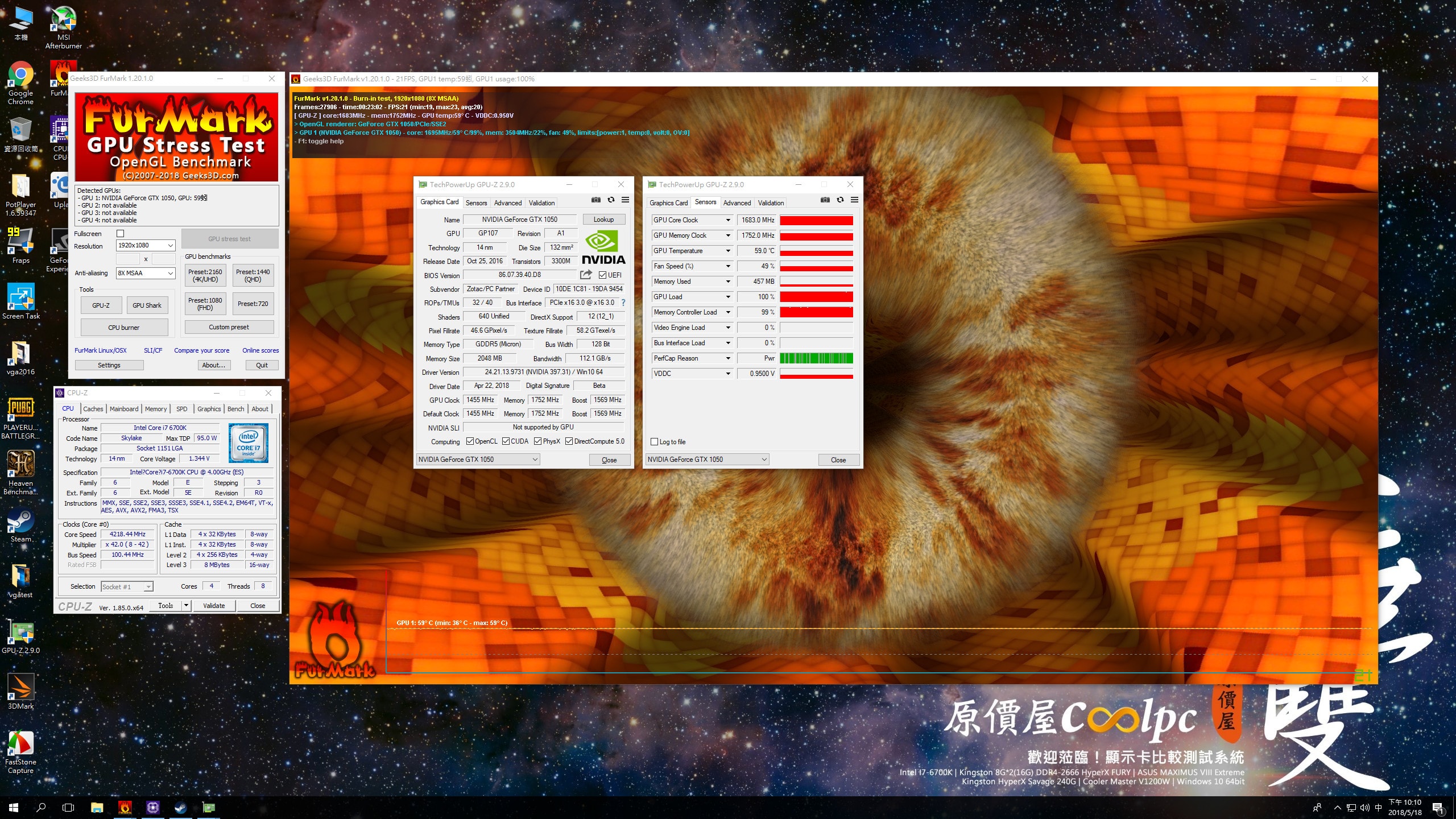Screen dimensions: 1456x819
Task: Open the Compare your score link
Action: 202,350
